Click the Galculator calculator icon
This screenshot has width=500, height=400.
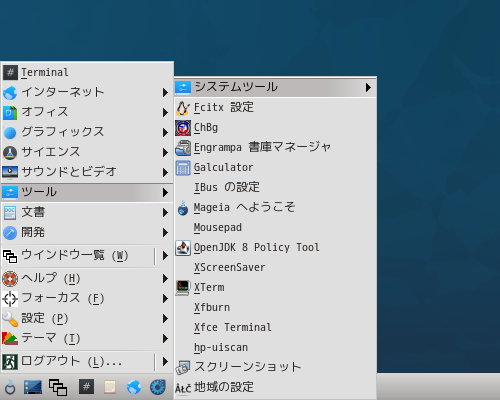[x=183, y=168]
